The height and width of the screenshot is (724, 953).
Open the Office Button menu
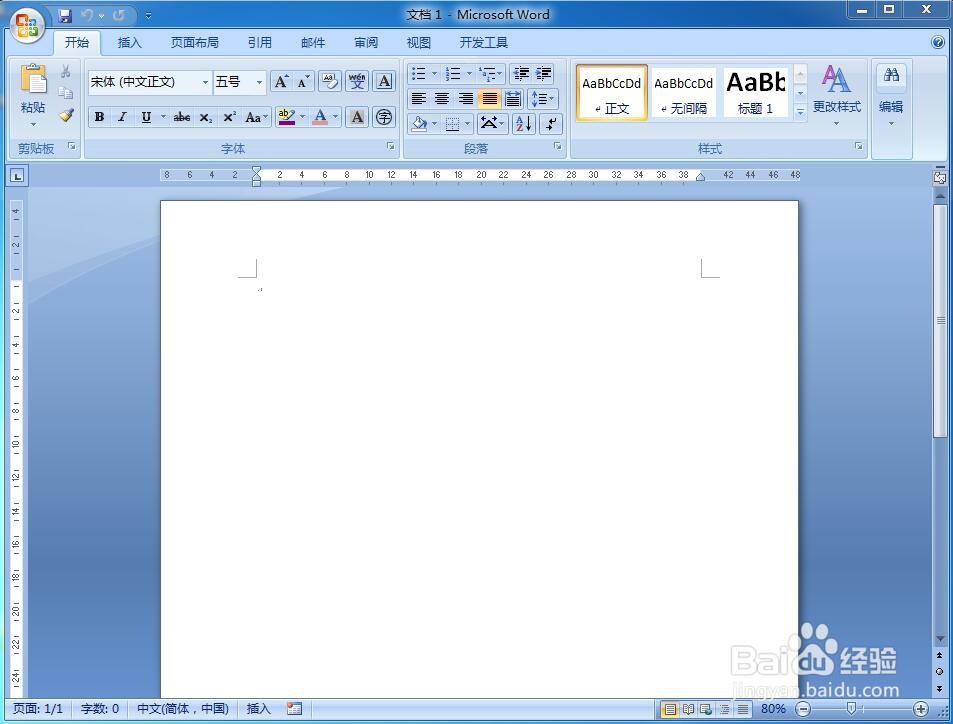click(x=27, y=27)
